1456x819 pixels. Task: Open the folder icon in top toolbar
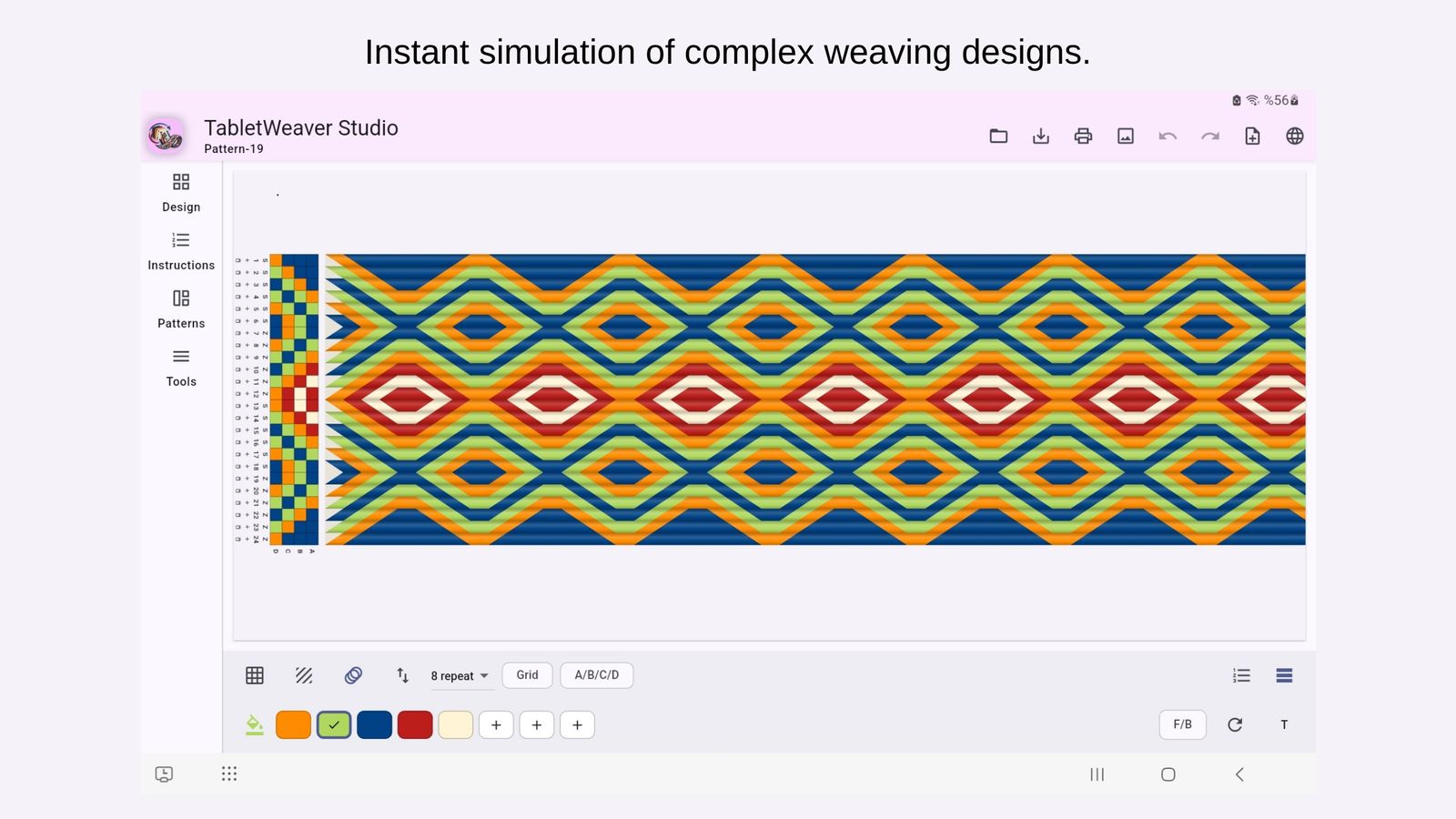(x=998, y=136)
